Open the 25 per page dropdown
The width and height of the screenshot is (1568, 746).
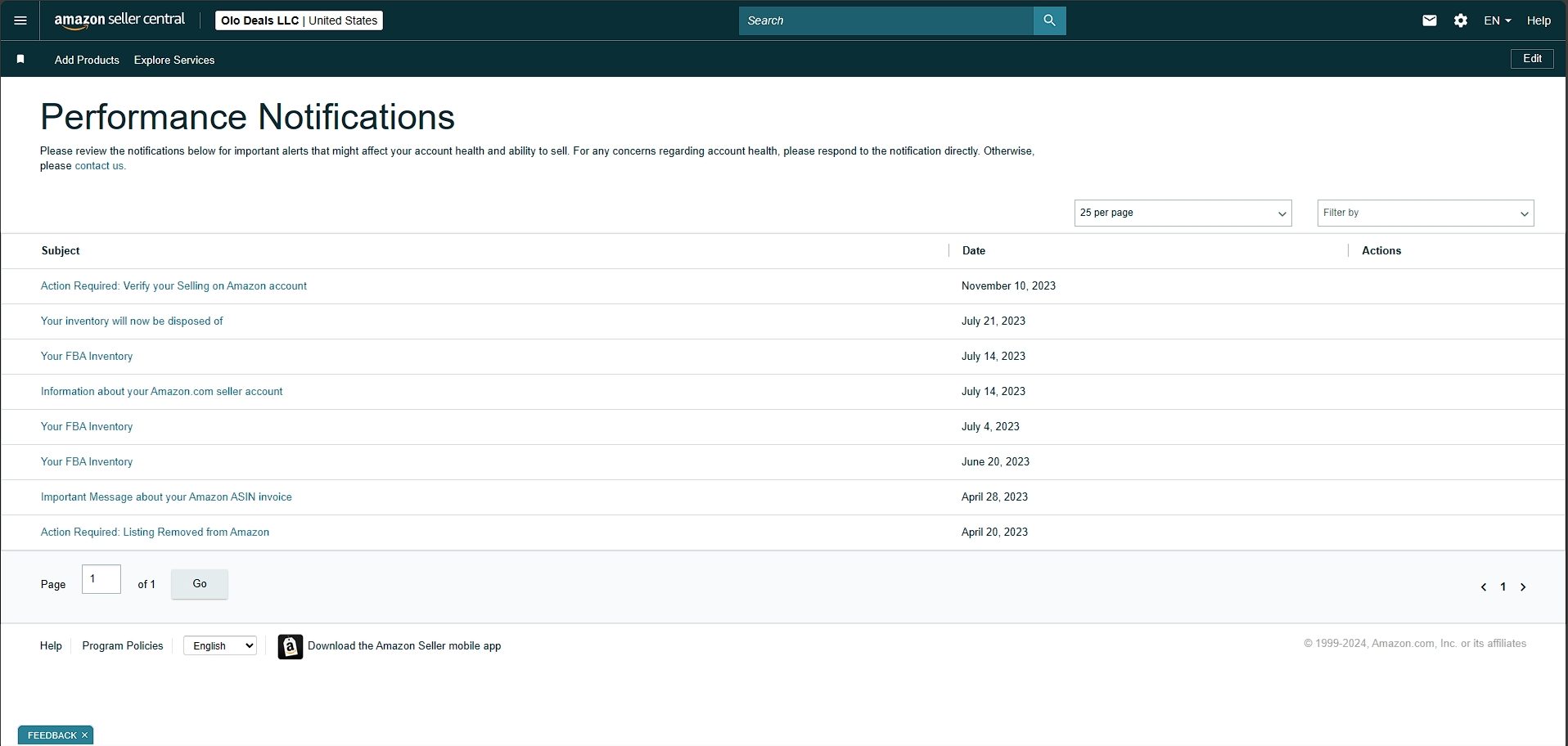(1183, 213)
